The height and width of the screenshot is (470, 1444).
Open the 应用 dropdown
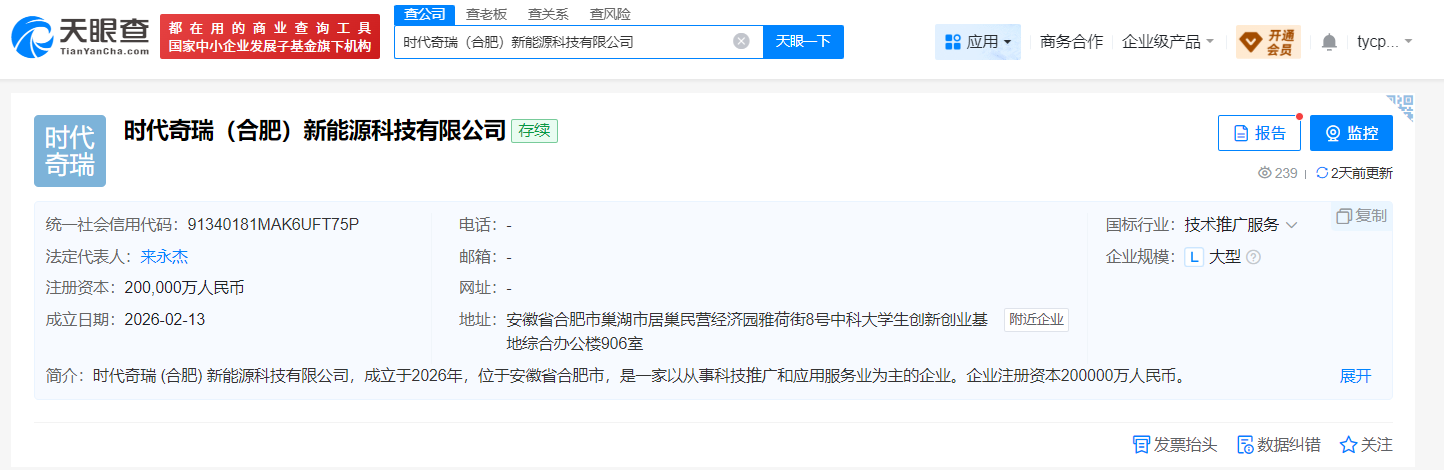click(x=978, y=42)
